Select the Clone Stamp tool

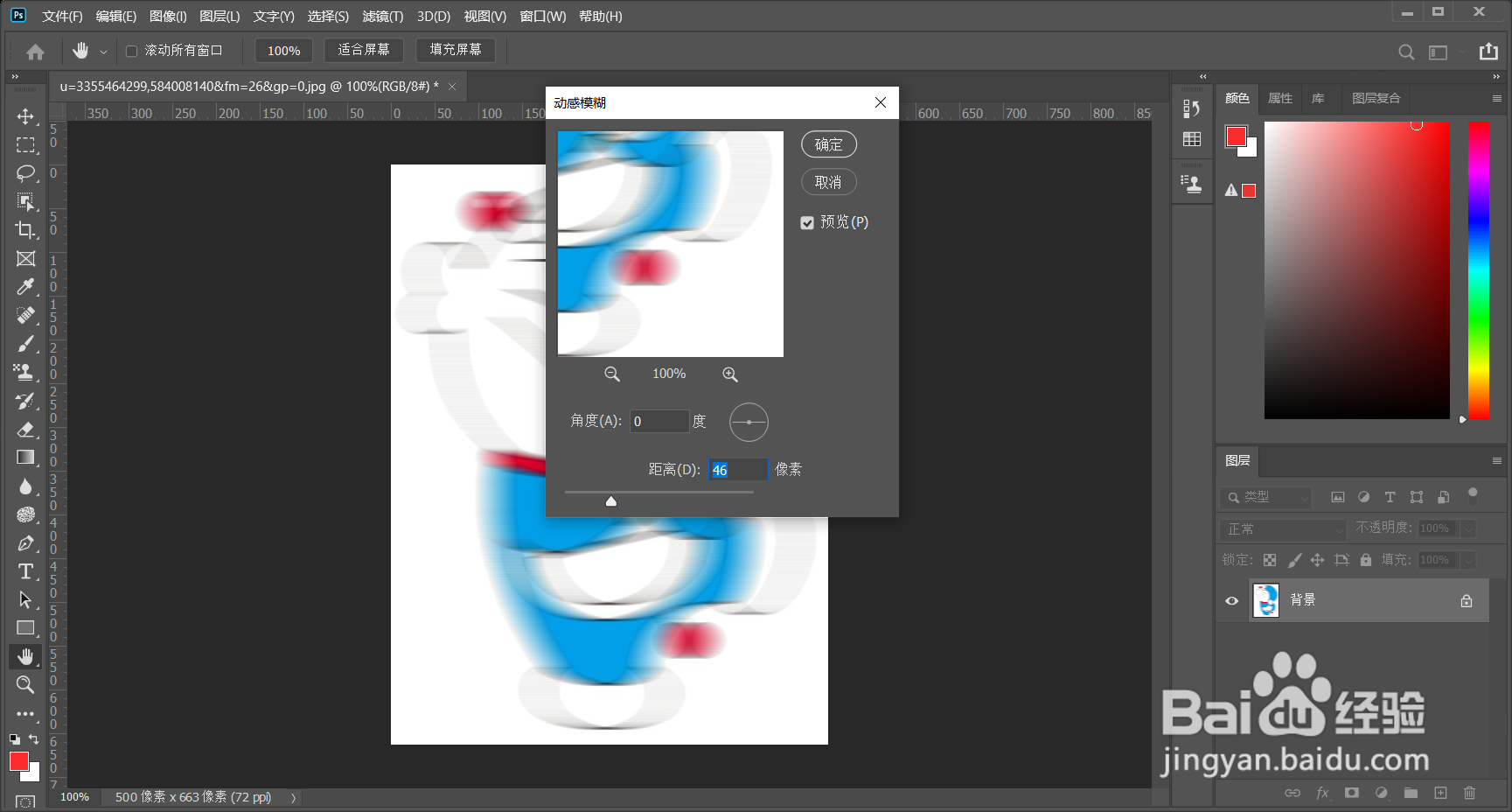click(25, 372)
